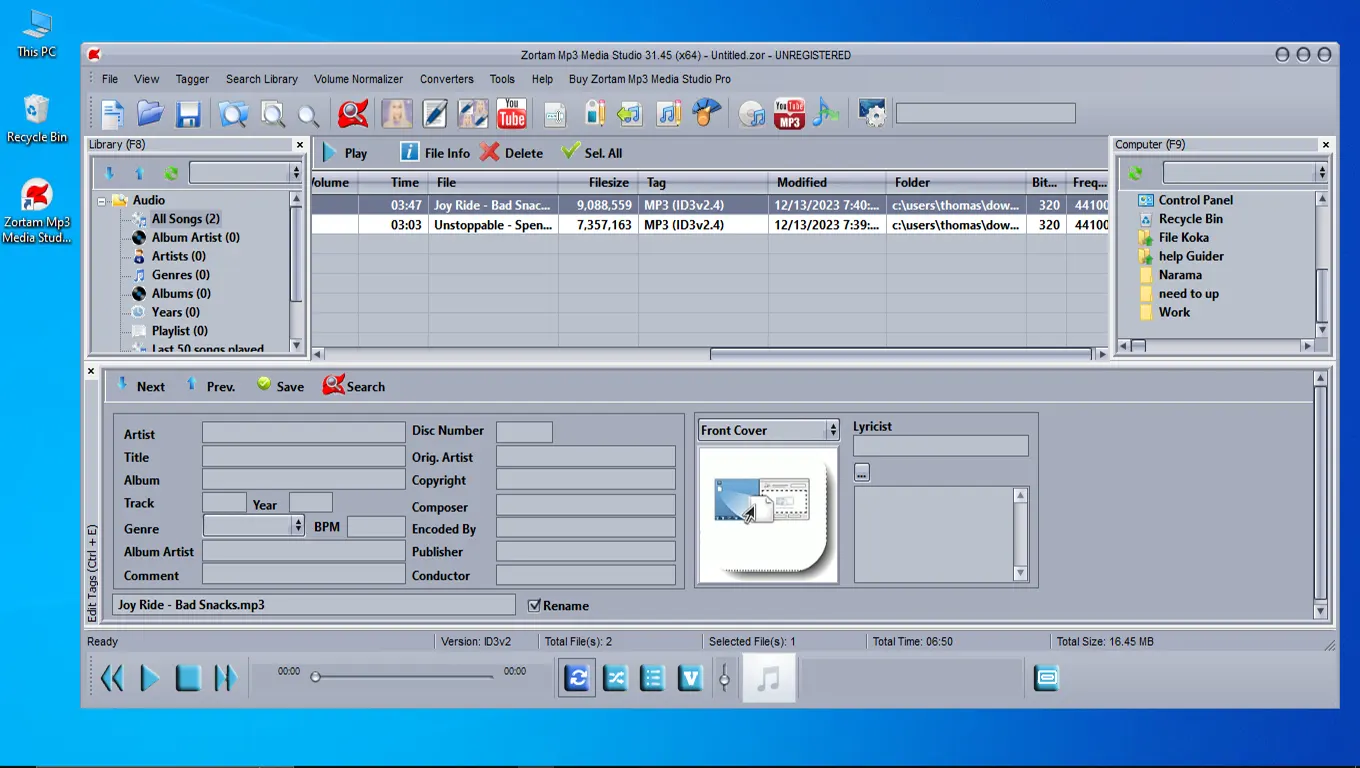Open the Tools menu

502,79
